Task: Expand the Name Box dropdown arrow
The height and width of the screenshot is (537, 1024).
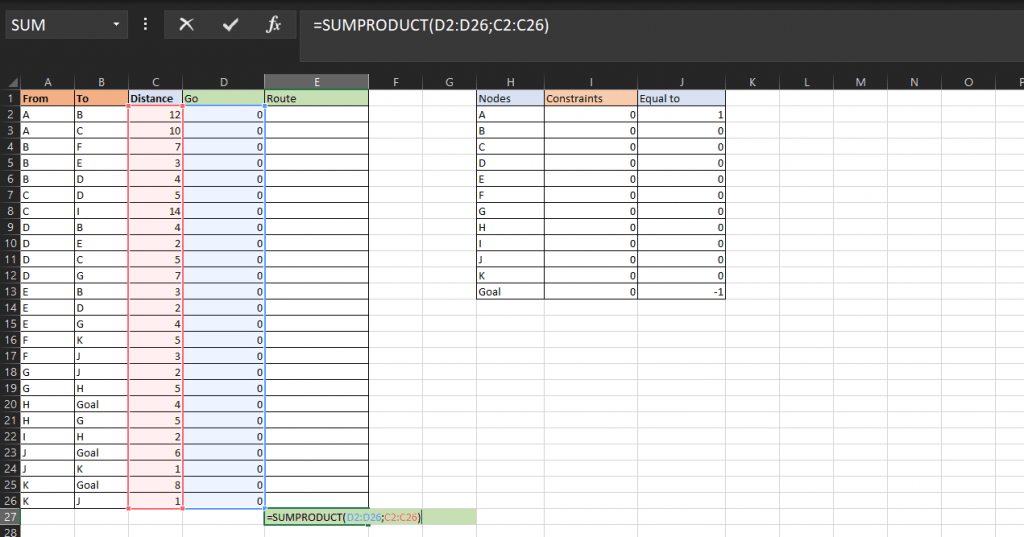Action: (117, 25)
